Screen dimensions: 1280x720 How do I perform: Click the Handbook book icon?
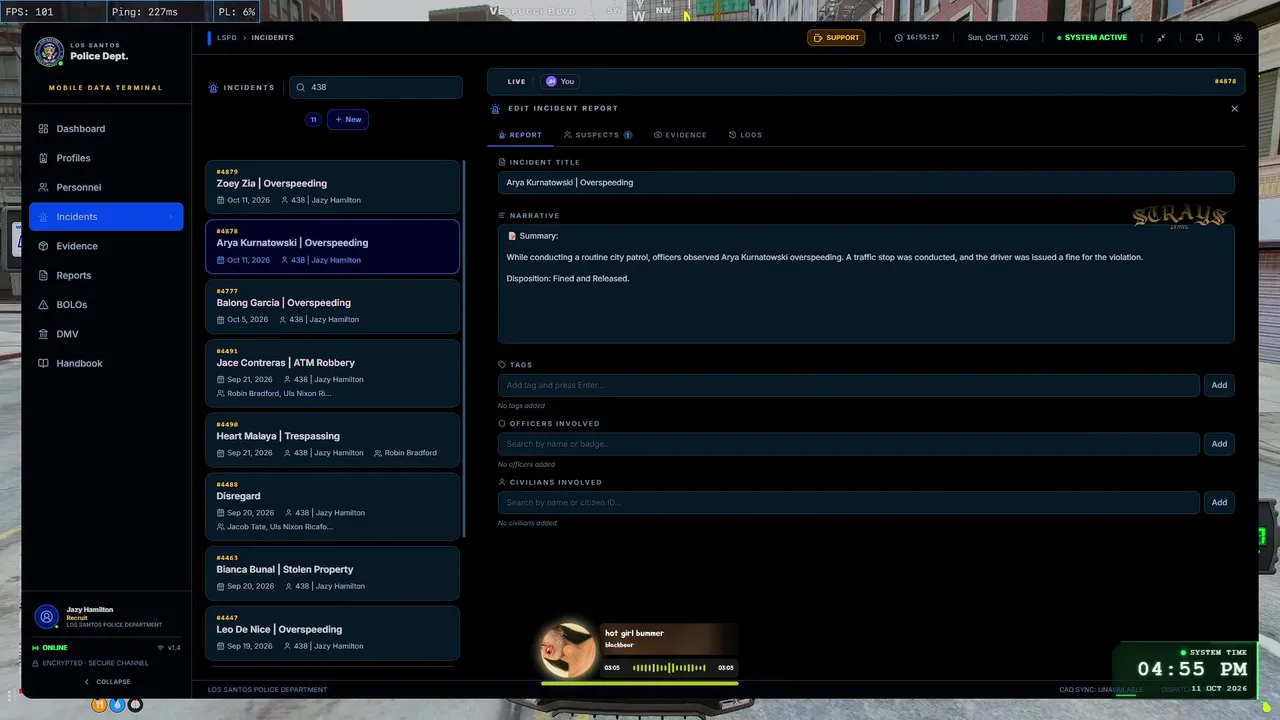[x=43, y=363]
